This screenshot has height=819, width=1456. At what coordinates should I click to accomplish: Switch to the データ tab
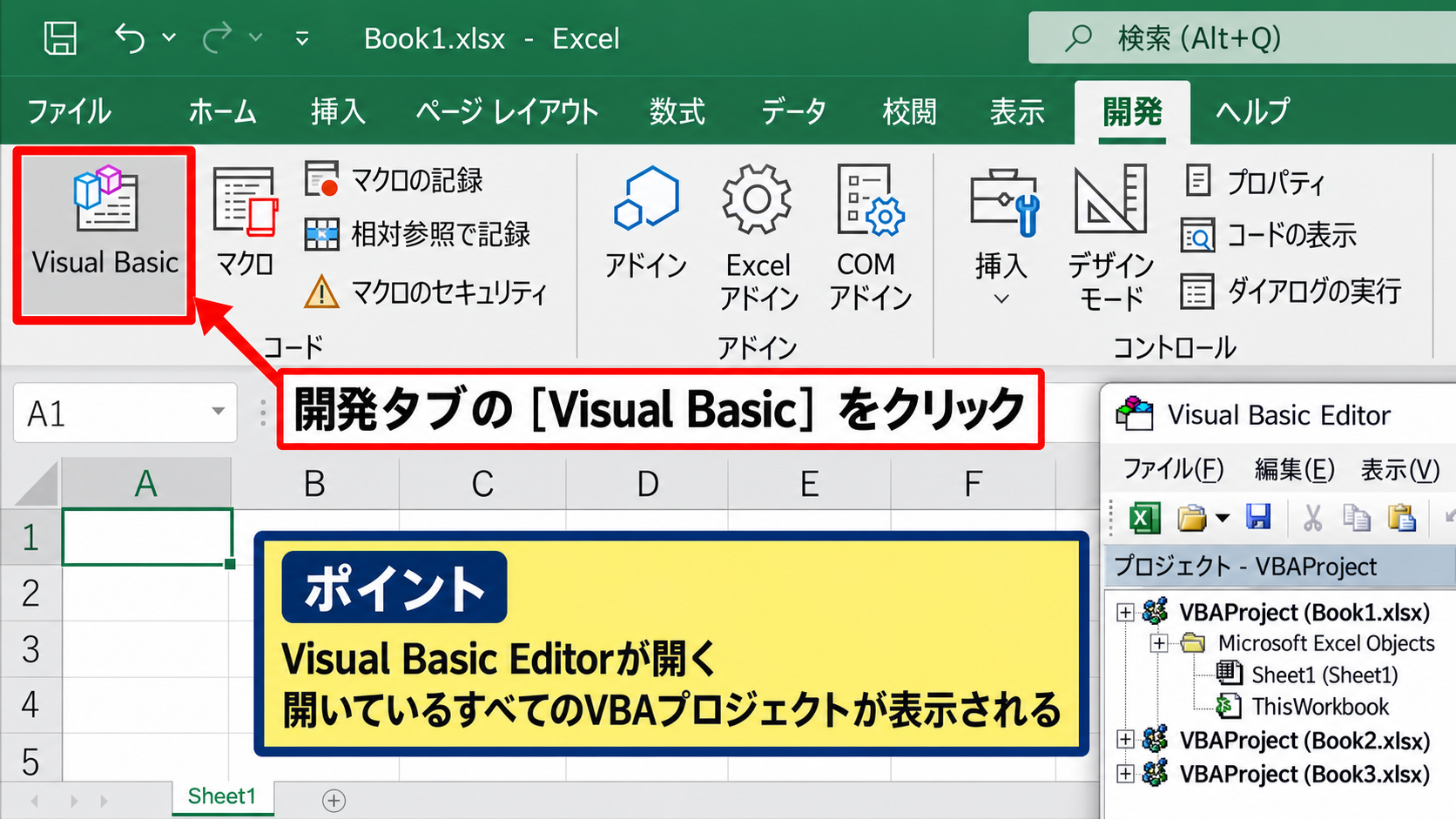(x=793, y=111)
